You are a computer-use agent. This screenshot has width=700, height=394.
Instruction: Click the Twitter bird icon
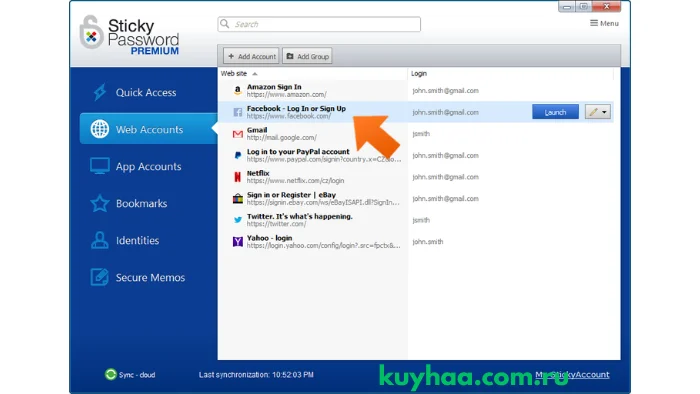(x=238, y=220)
